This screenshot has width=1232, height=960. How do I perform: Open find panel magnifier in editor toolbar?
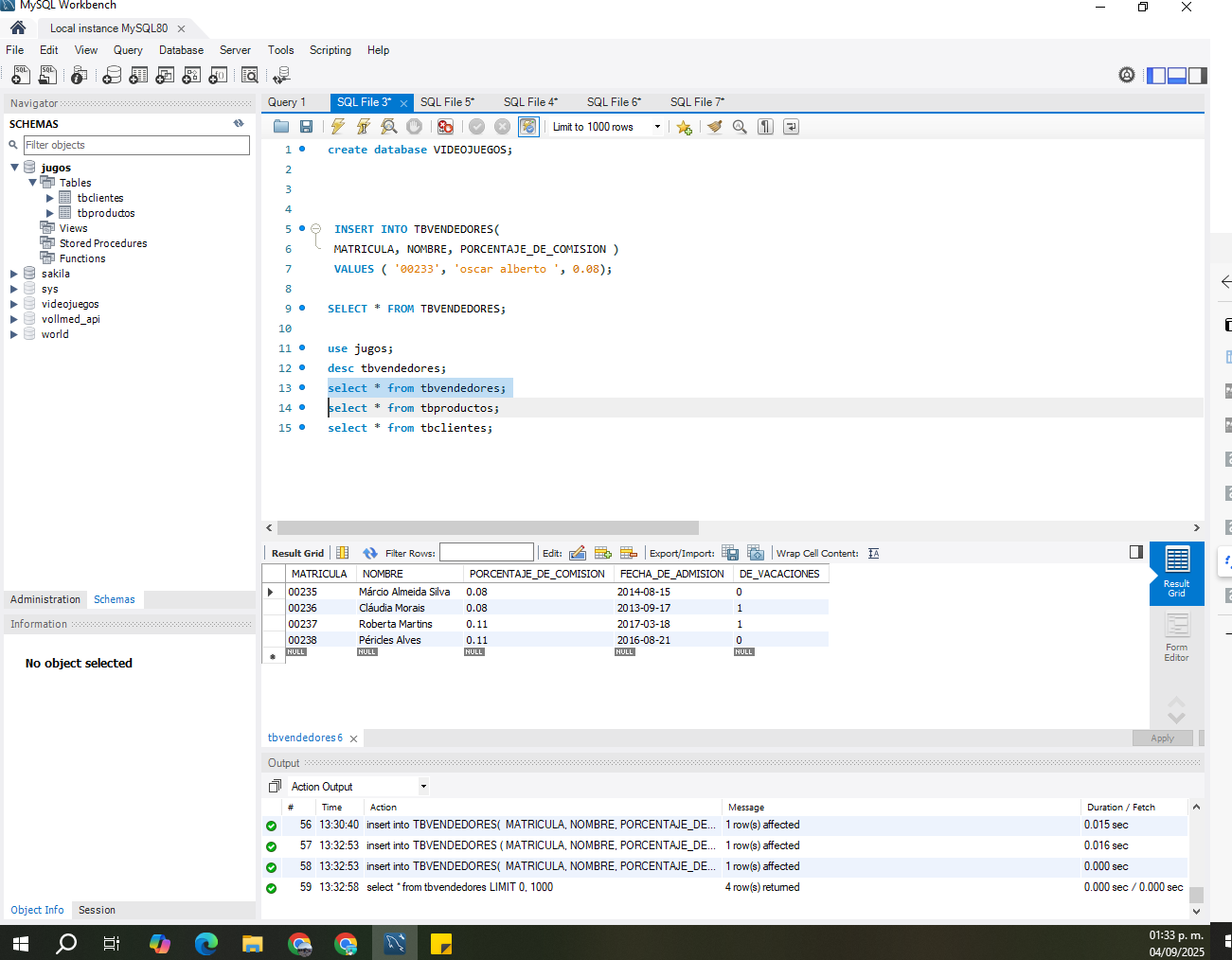click(740, 127)
